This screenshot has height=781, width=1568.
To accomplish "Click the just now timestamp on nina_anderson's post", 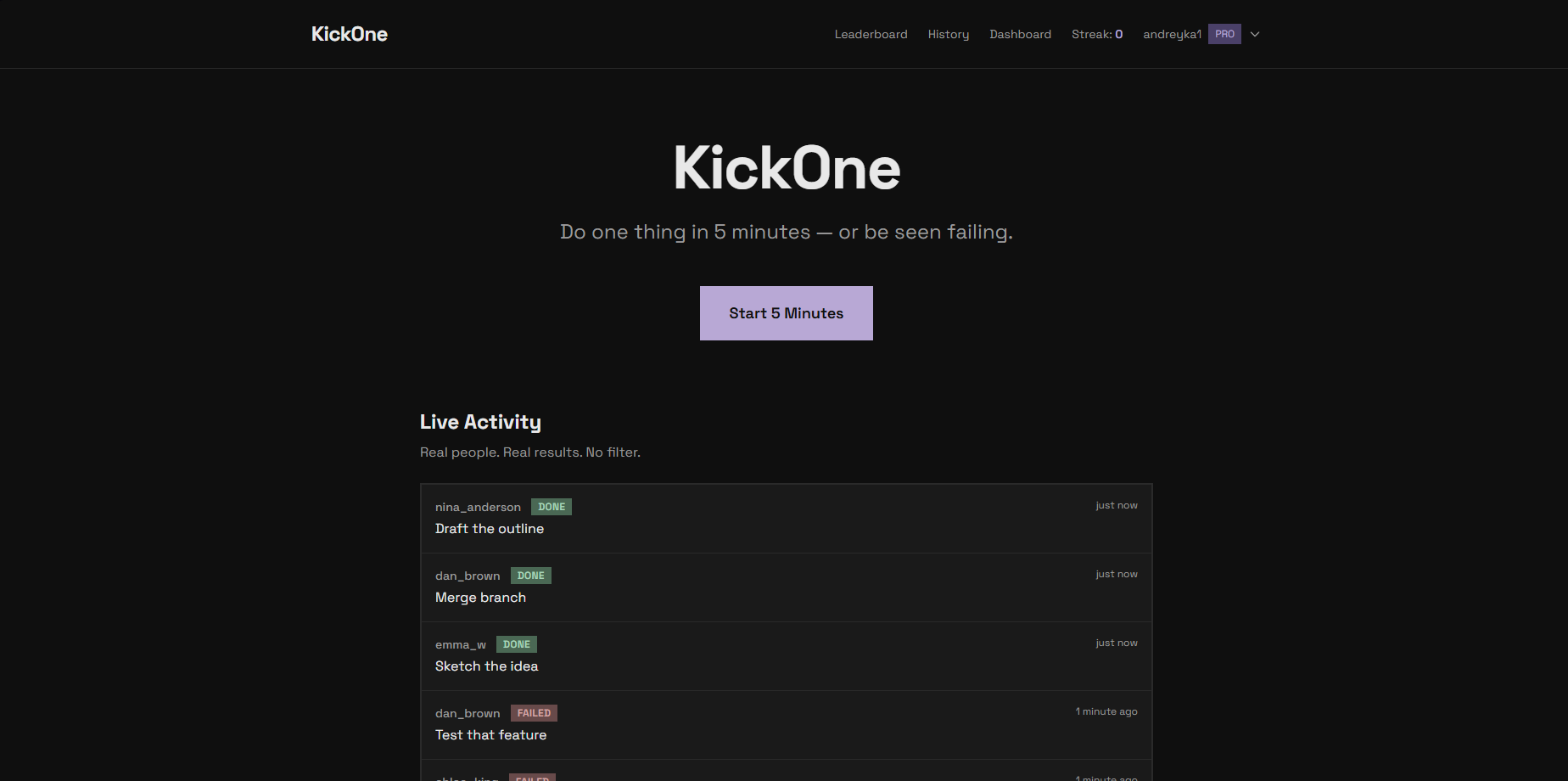I will [x=1116, y=504].
